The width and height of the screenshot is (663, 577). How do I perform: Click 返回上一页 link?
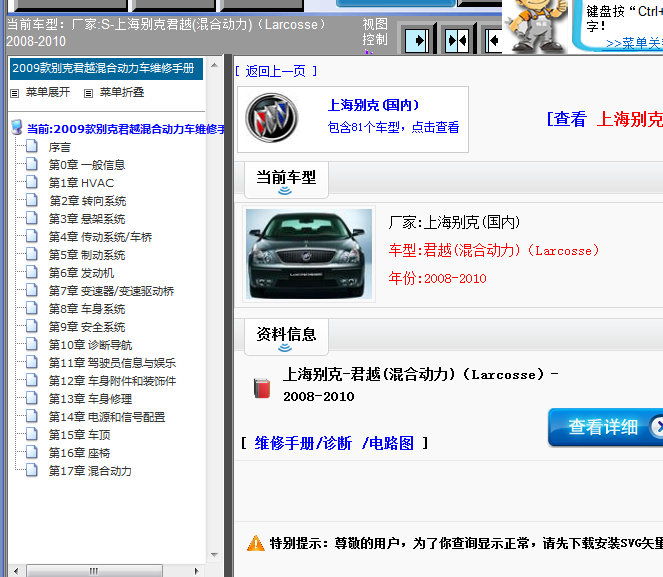(276, 71)
